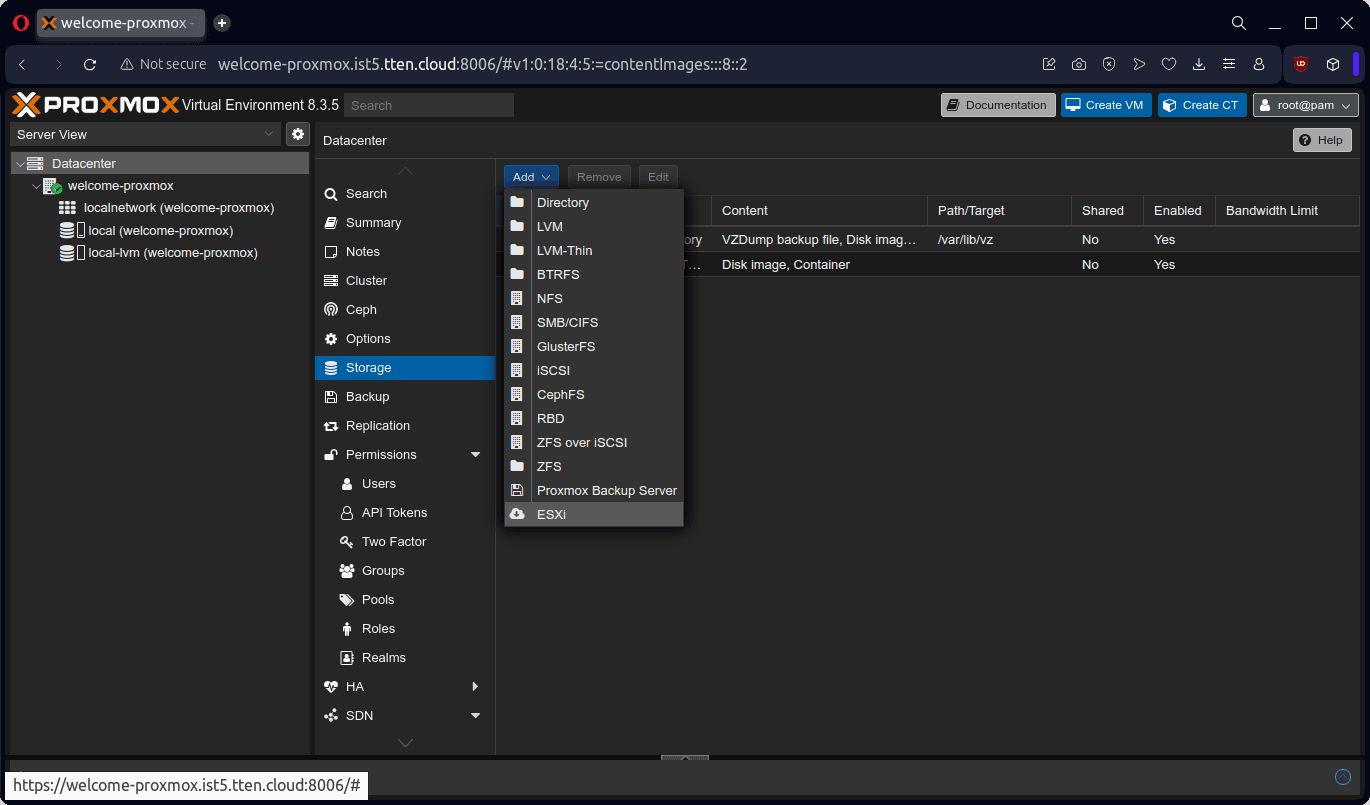1370x805 pixels.
Task: Open the Add storage dropdown
Action: point(531,177)
